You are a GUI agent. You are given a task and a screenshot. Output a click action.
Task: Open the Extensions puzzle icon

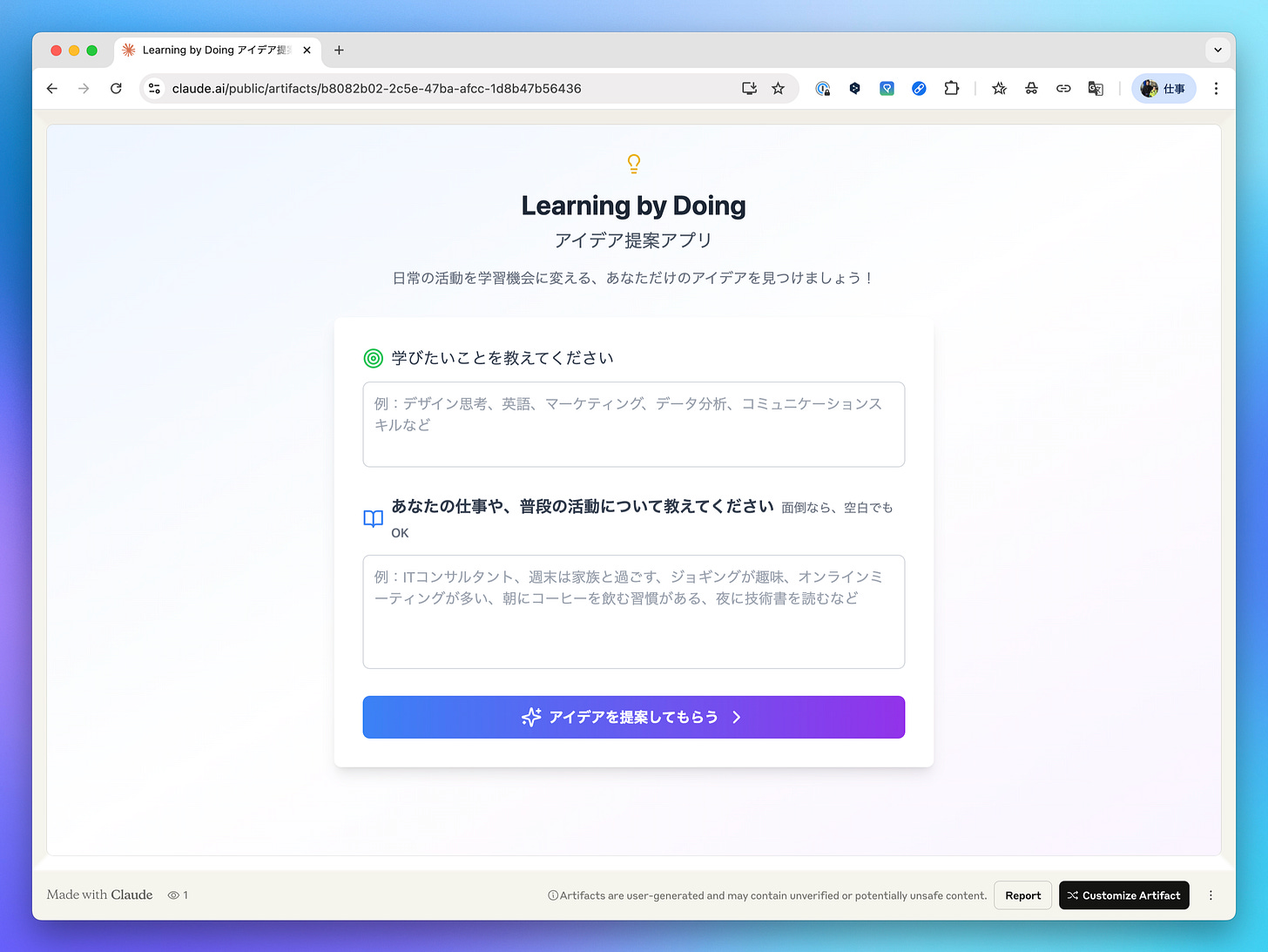(x=951, y=88)
